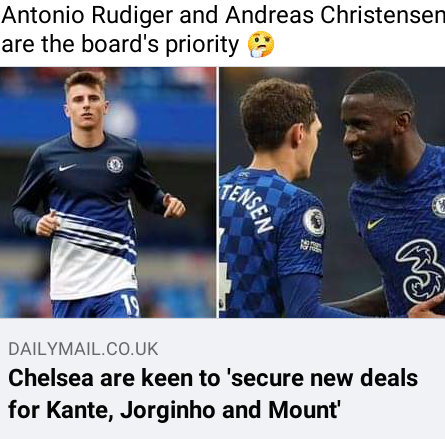The image size is (445, 439).
Task: Click the white Three sponsor logo on the blue jersey
Action: point(420,271)
